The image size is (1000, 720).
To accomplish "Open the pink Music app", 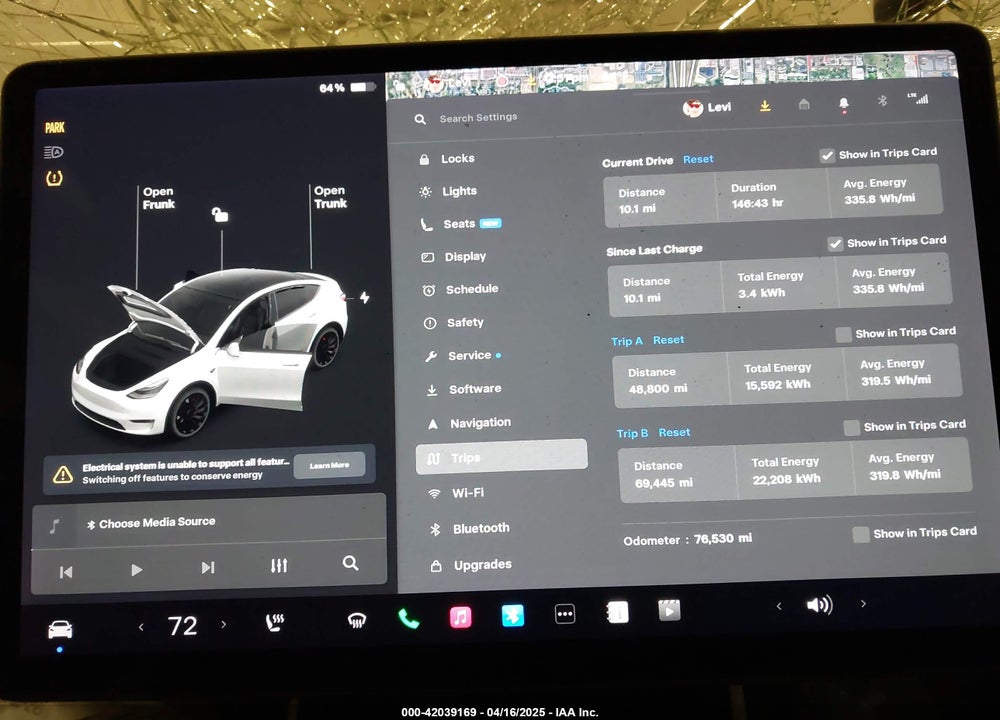I will pyautogui.click(x=460, y=617).
